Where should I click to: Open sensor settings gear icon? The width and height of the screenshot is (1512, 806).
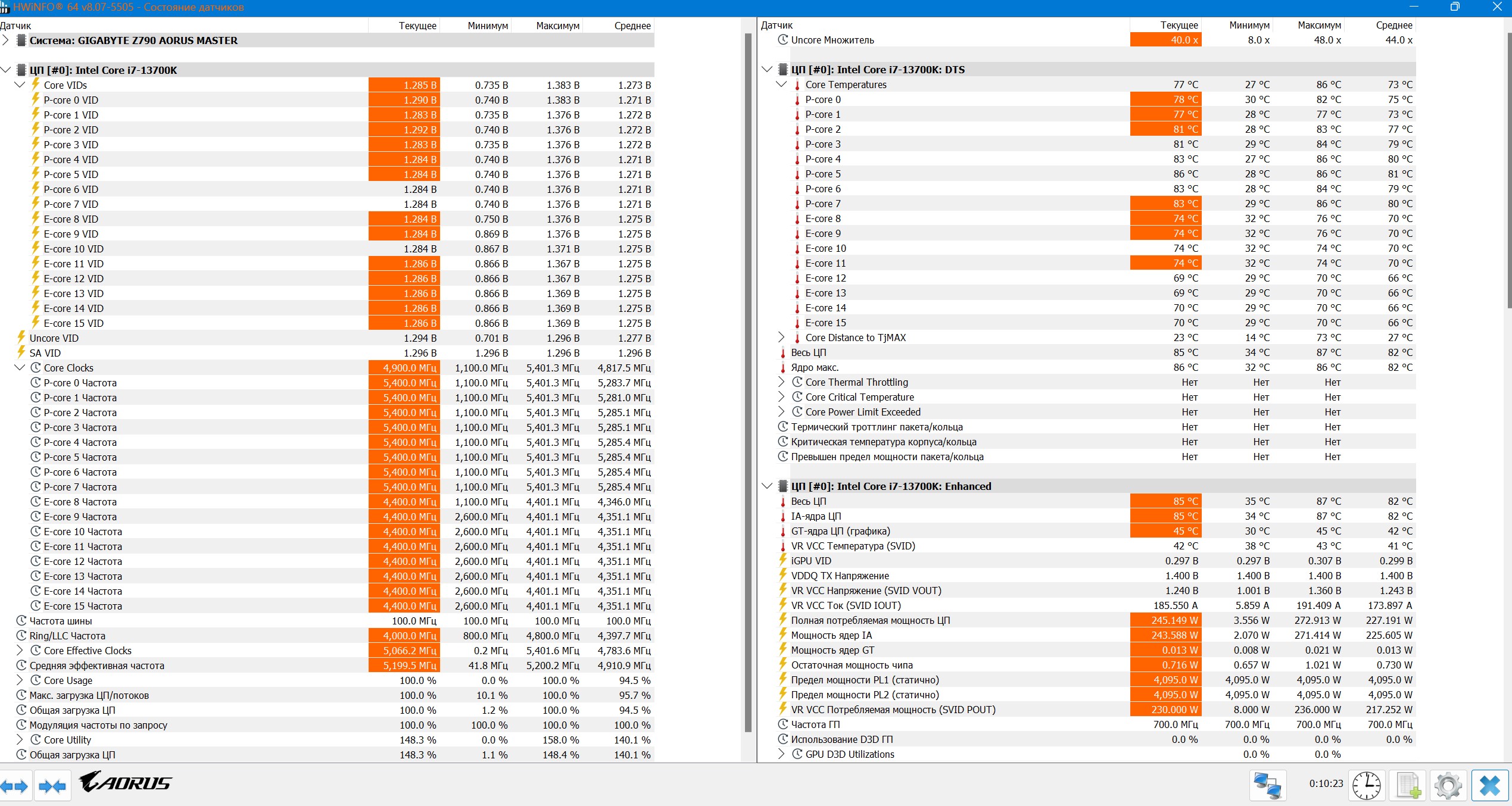coord(1448,786)
